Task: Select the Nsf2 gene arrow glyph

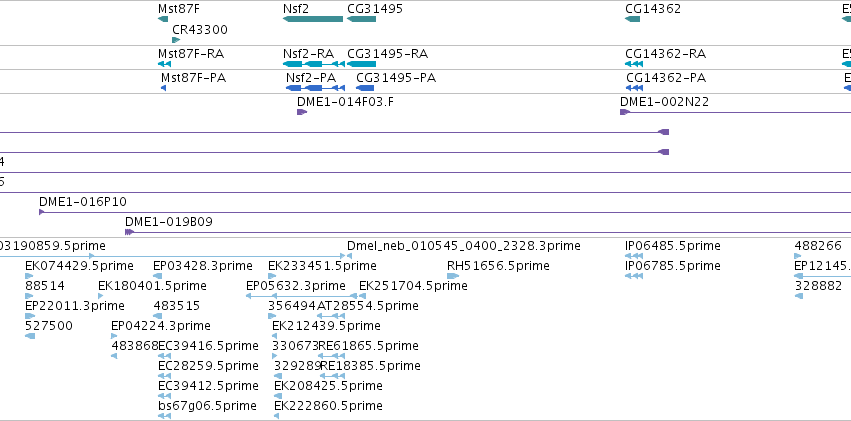Action: [313, 19]
